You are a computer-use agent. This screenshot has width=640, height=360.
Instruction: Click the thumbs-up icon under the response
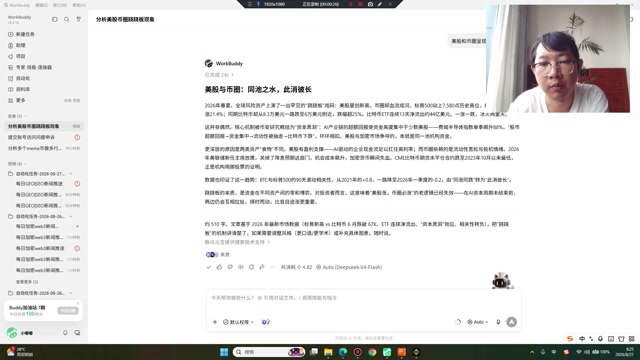coord(219,267)
